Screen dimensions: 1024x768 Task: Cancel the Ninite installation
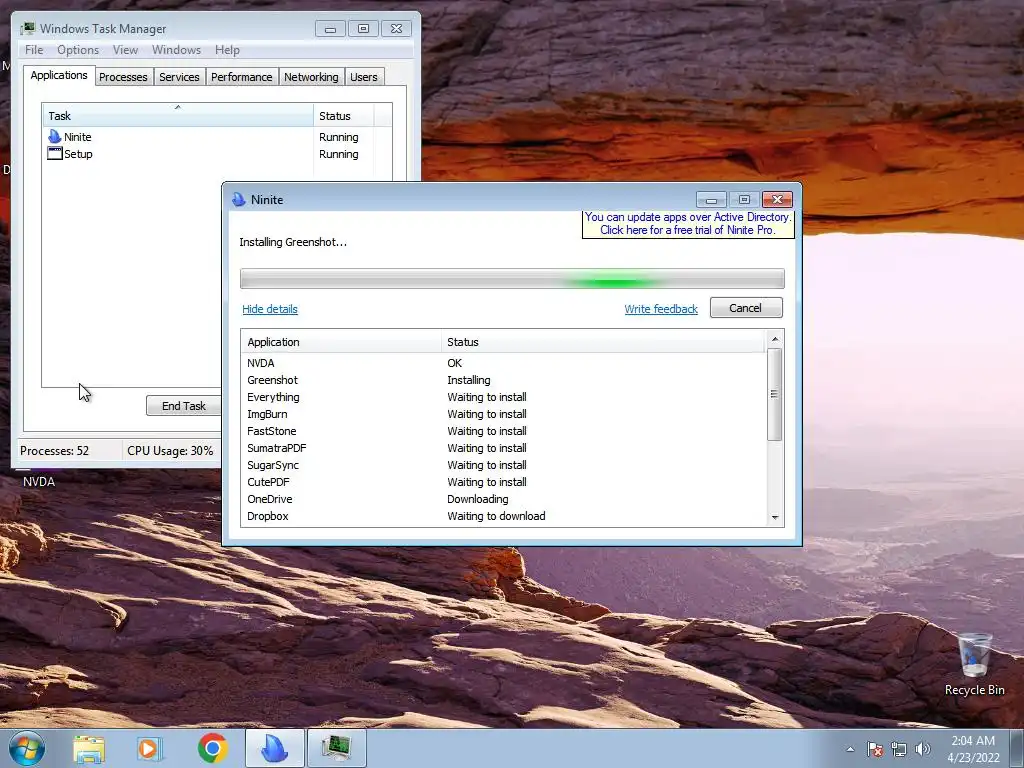coord(745,308)
